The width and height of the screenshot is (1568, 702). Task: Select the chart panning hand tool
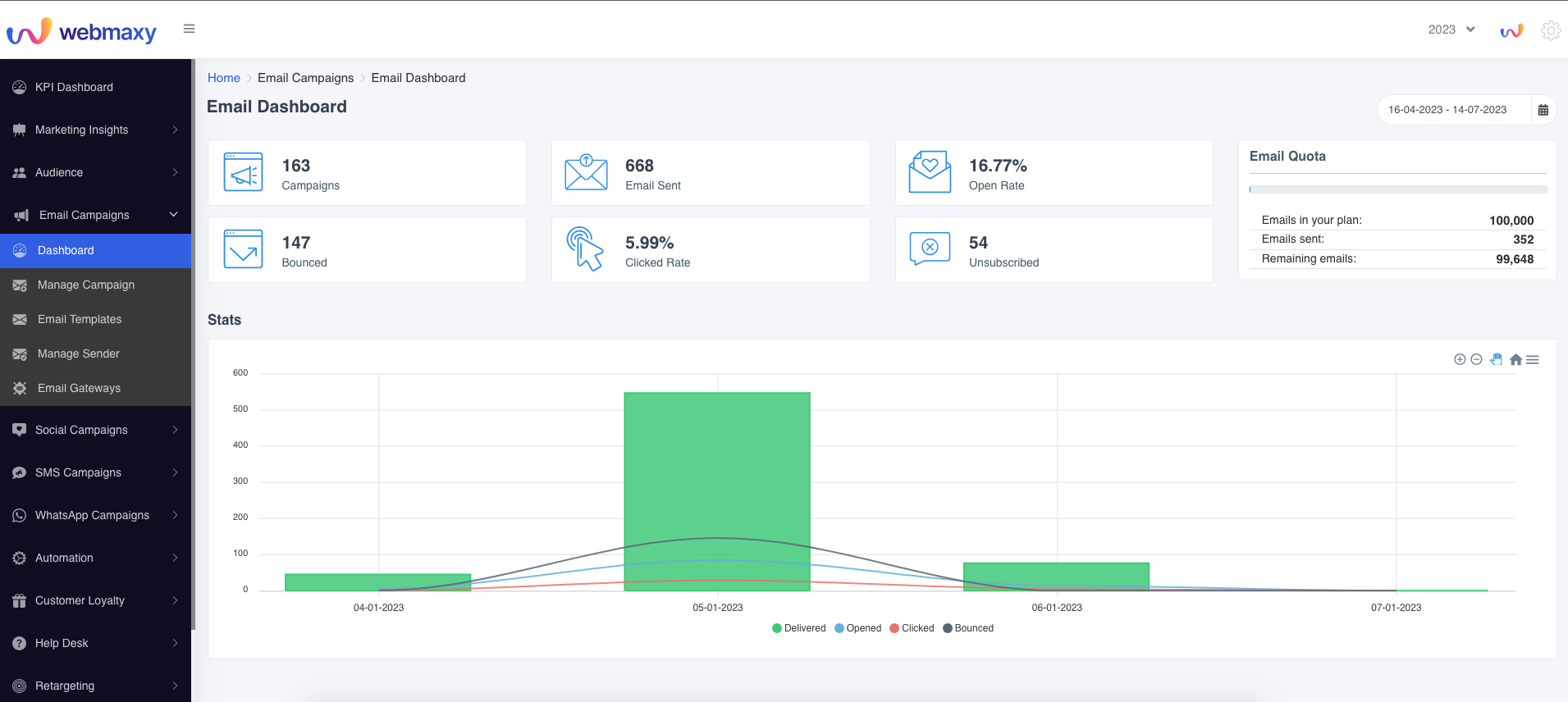1496,359
